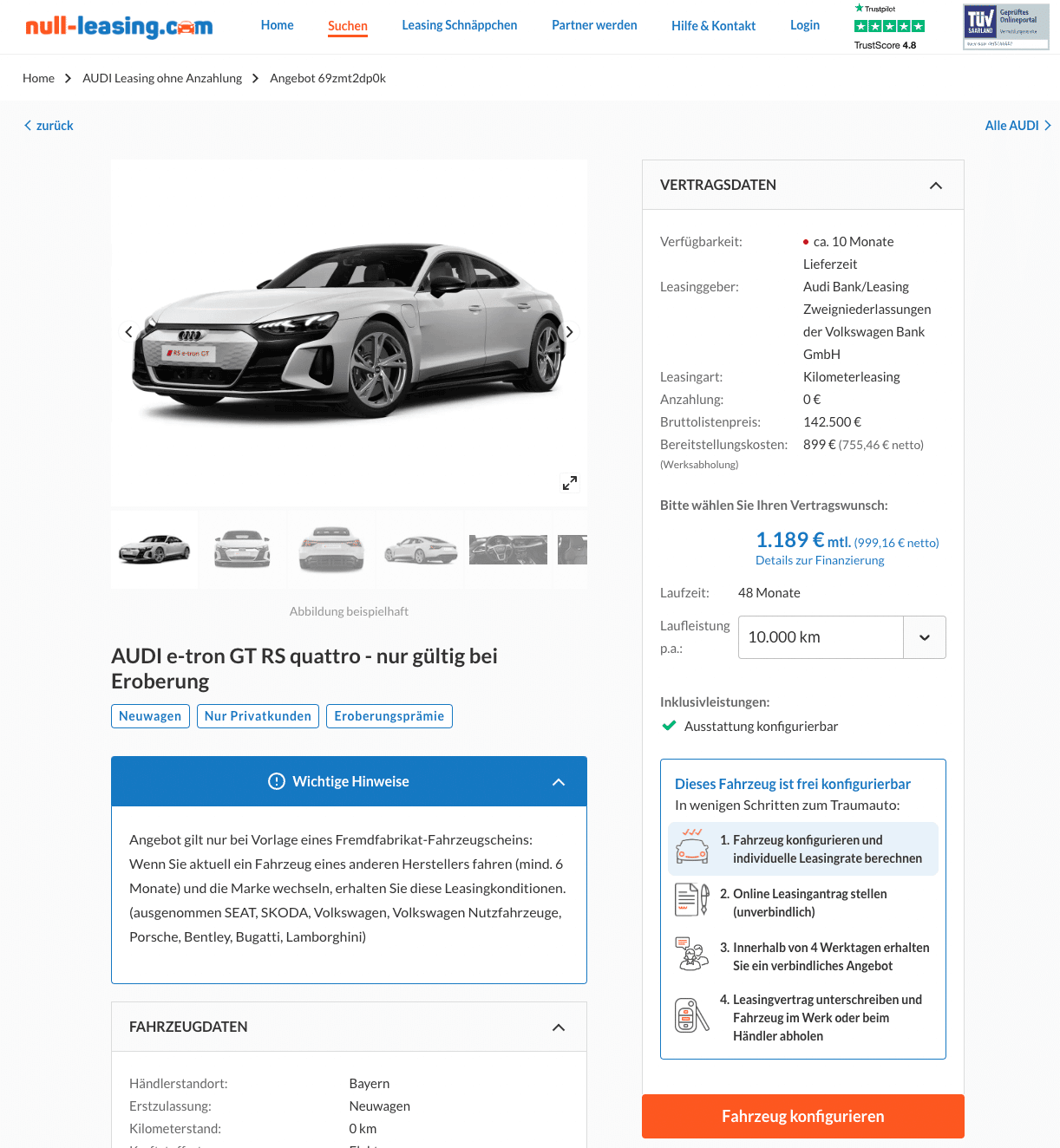Image resolution: width=1060 pixels, height=1148 pixels.
Task: Click the Neuwagen tag
Action: coord(150,716)
